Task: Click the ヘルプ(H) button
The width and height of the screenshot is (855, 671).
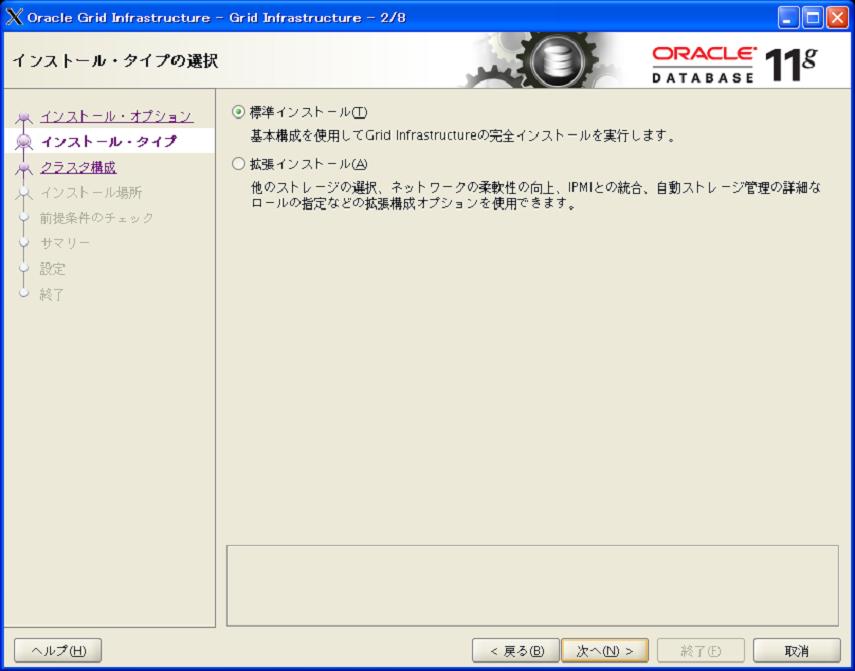Action: [x=58, y=650]
